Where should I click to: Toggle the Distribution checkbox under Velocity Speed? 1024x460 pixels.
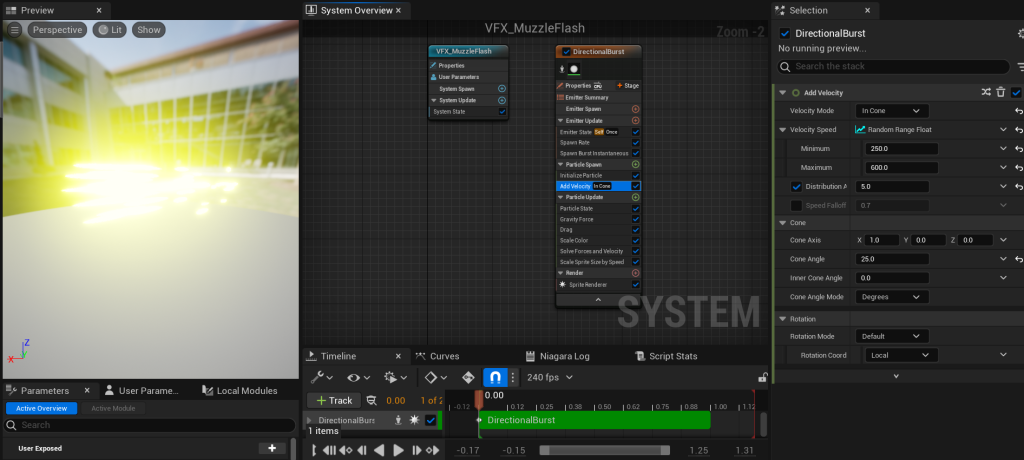point(796,186)
